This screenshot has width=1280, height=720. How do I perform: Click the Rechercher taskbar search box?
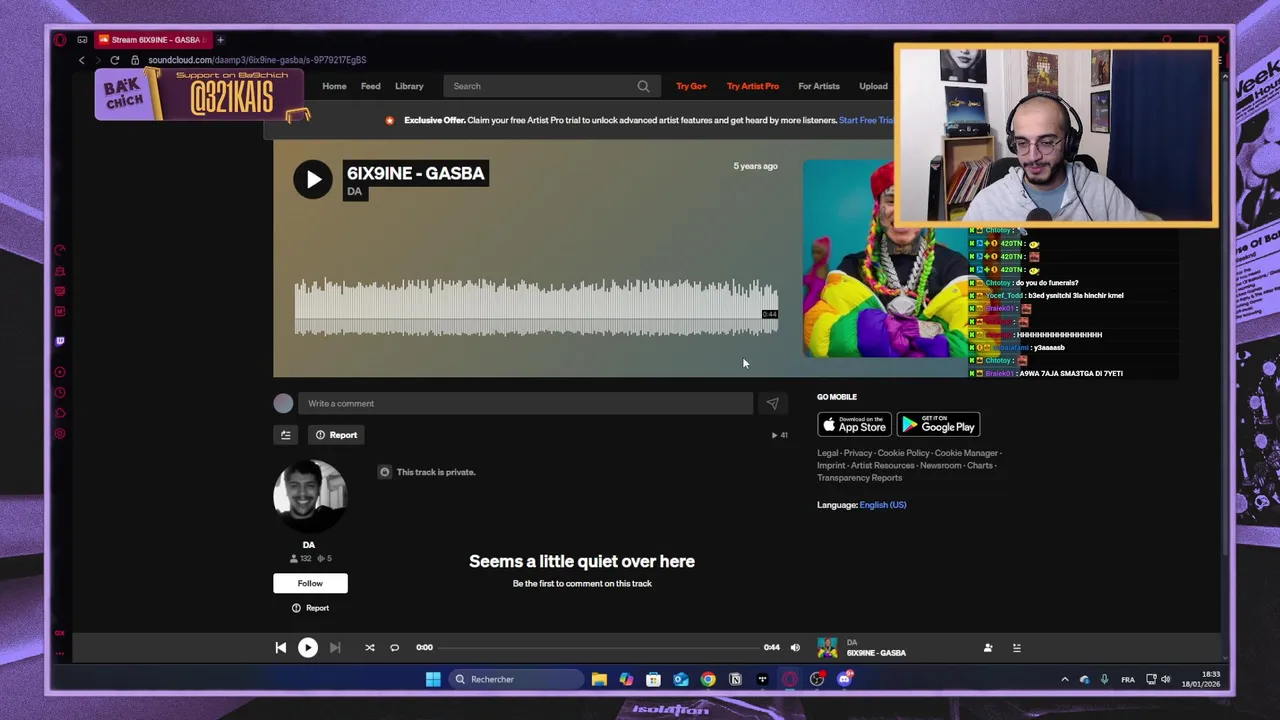pos(515,680)
